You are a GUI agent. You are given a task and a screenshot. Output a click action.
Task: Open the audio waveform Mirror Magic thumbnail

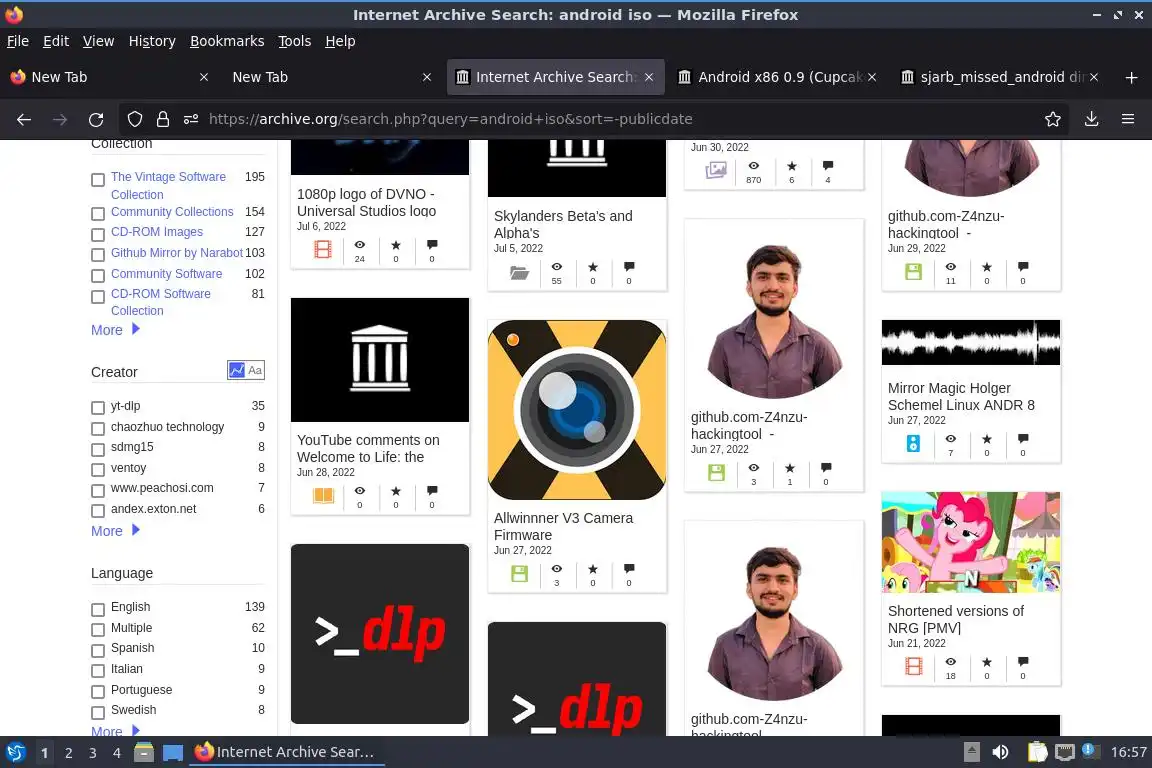[x=971, y=342]
